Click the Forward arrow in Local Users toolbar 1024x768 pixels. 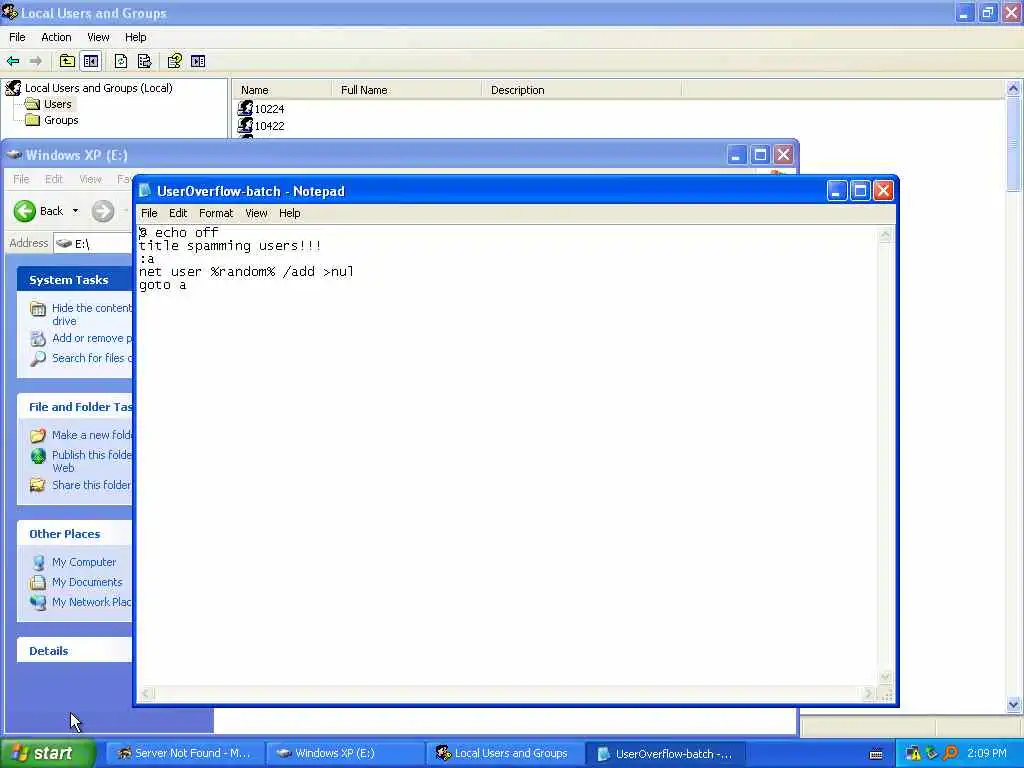pyautogui.click(x=36, y=61)
